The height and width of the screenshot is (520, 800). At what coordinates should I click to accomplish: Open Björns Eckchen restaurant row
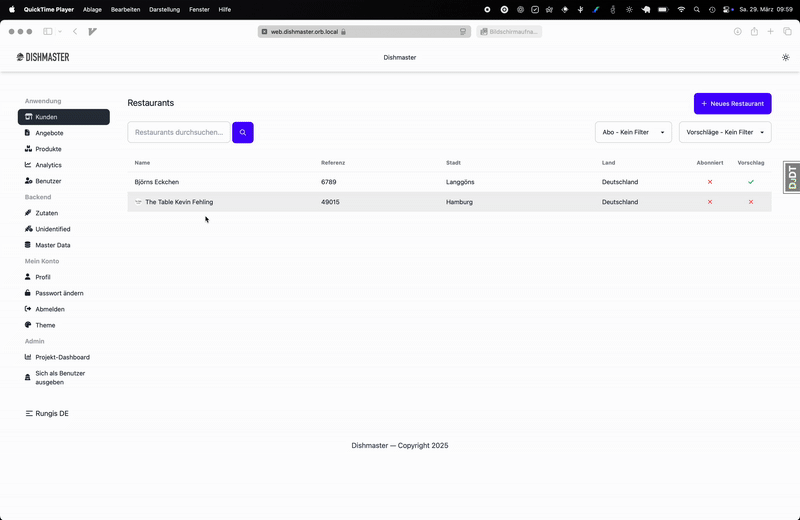[x=157, y=182]
